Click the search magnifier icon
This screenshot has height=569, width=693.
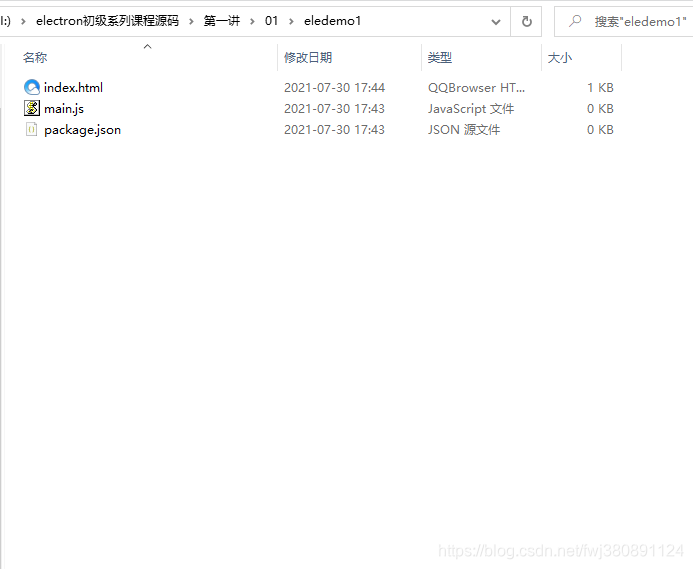575,21
